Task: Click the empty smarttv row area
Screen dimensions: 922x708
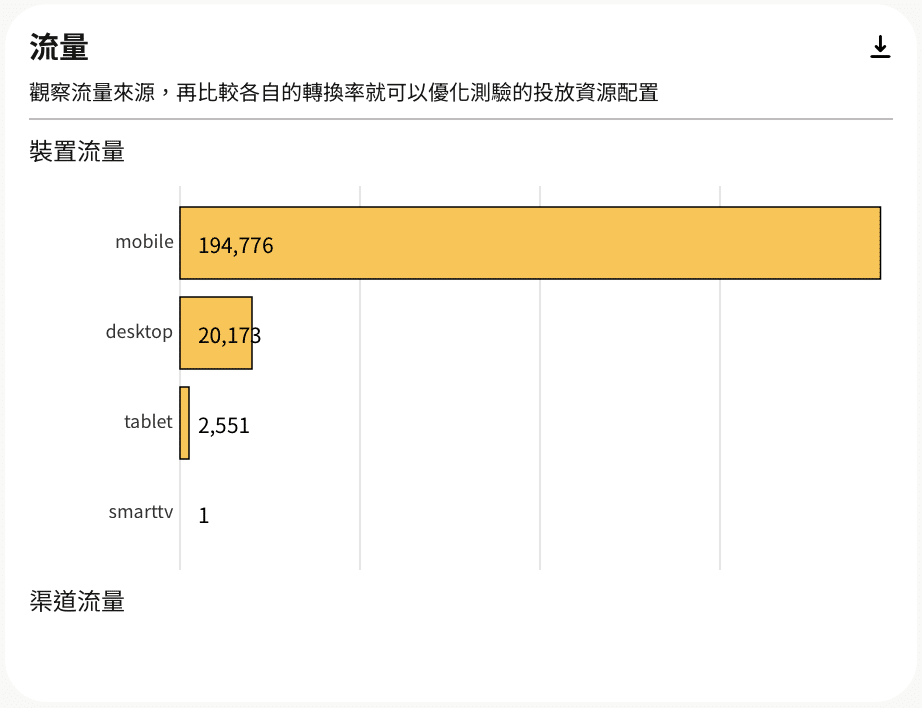Action: [x=529, y=513]
